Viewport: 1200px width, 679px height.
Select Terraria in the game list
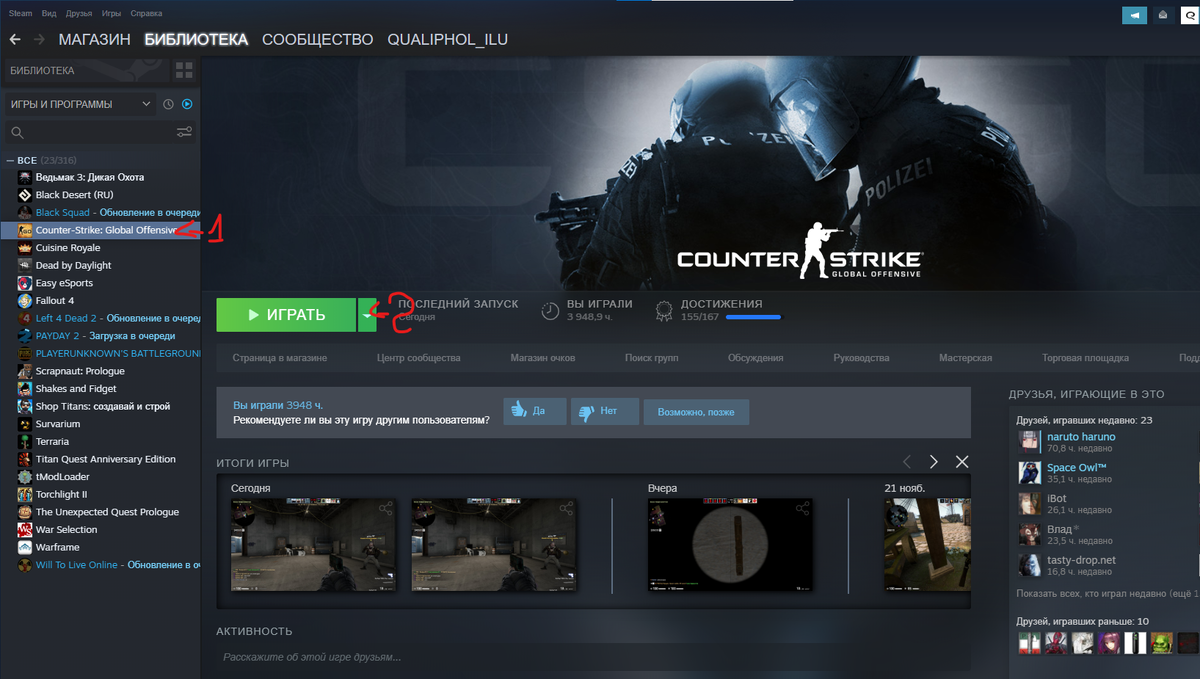click(52, 441)
